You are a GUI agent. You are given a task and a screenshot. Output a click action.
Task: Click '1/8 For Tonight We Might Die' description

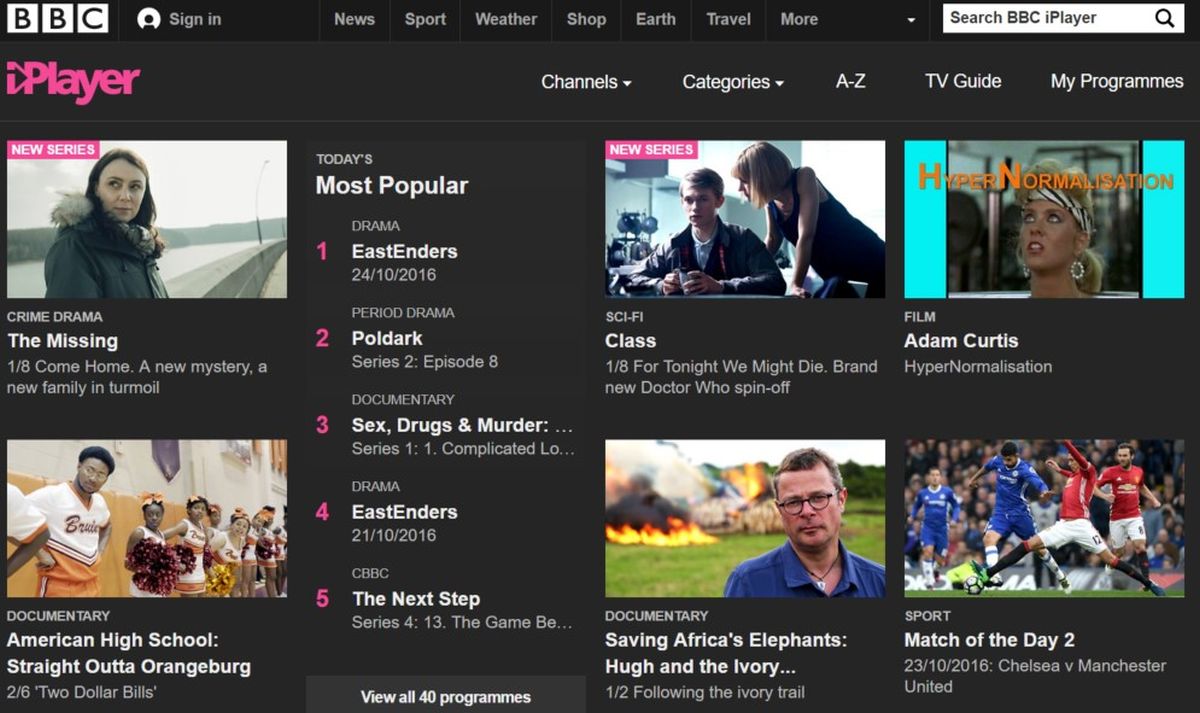click(x=741, y=377)
